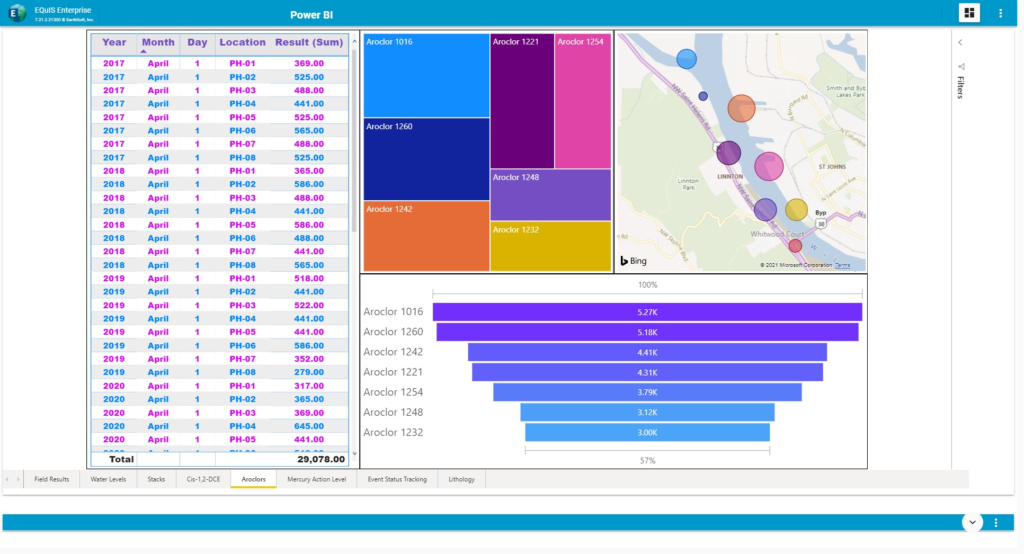Click the orange bubble on the map
The image size is (1024, 554).
click(741, 108)
